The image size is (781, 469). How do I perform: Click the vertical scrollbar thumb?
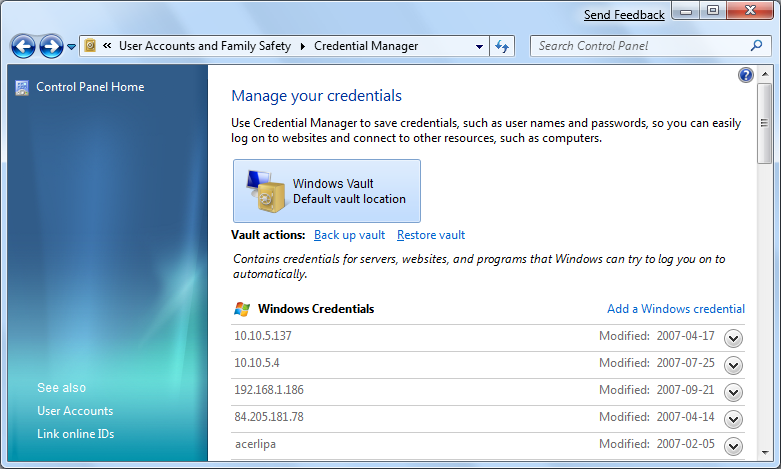click(x=764, y=123)
